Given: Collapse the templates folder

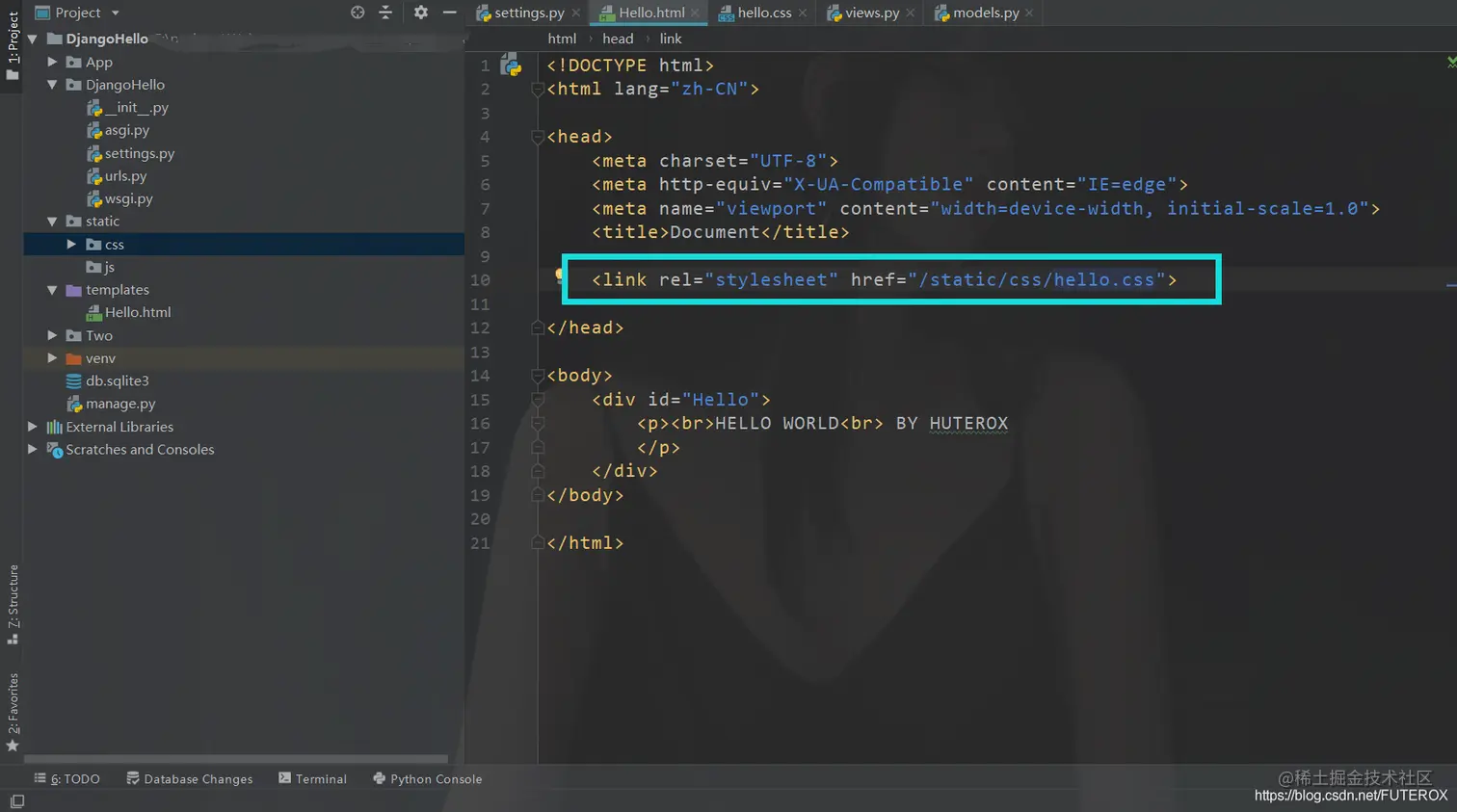Looking at the screenshot, I should click(53, 290).
